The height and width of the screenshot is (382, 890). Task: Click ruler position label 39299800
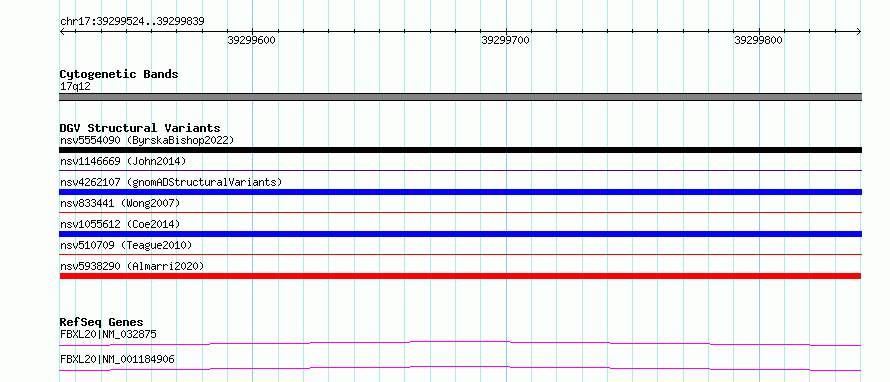click(x=758, y=40)
